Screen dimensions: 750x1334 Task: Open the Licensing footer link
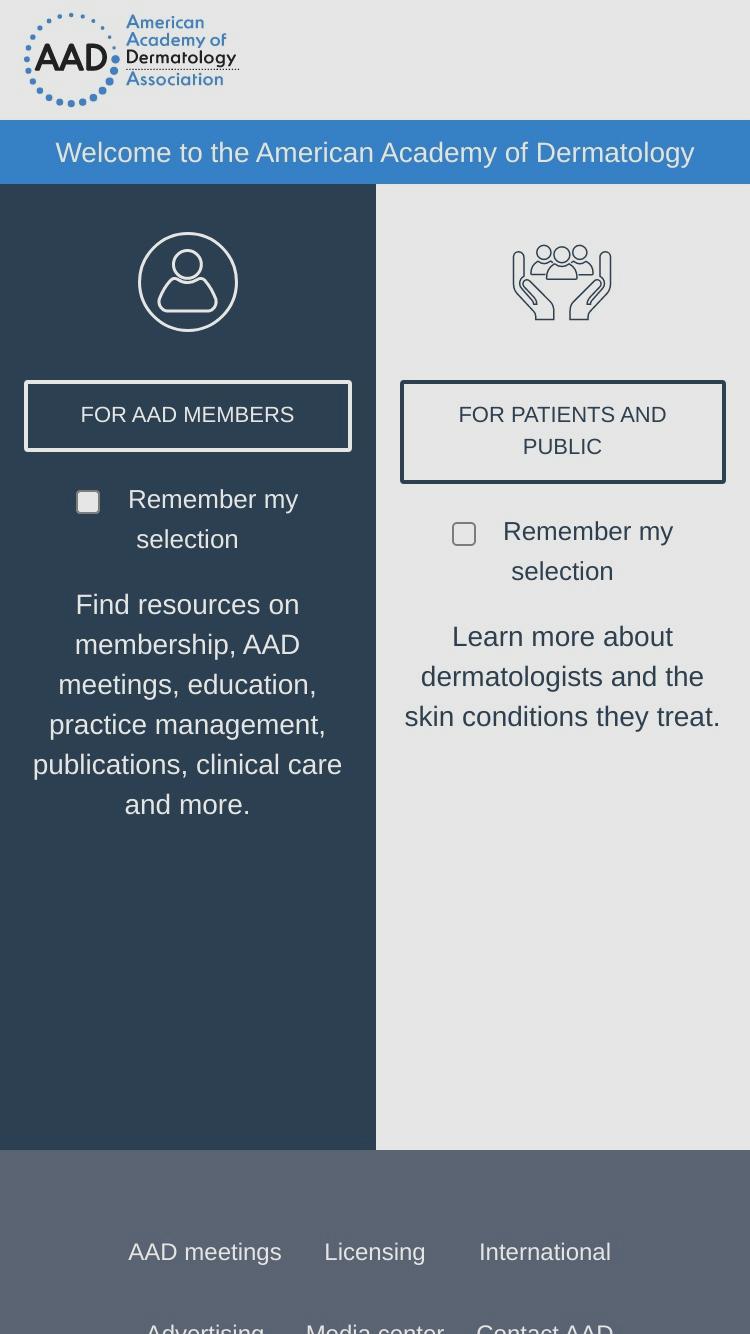pyautogui.click(x=375, y=1252)
